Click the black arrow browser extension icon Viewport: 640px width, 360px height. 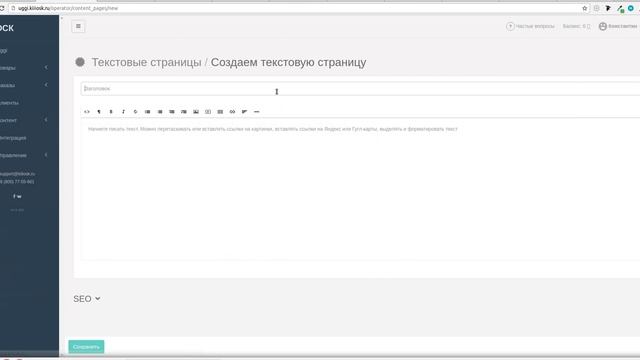[x=608, y=8]
